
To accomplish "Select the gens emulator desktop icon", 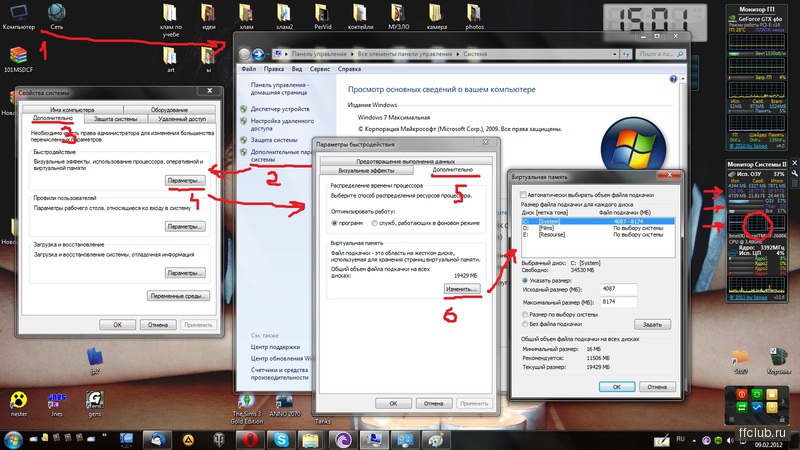I will 95,404.
